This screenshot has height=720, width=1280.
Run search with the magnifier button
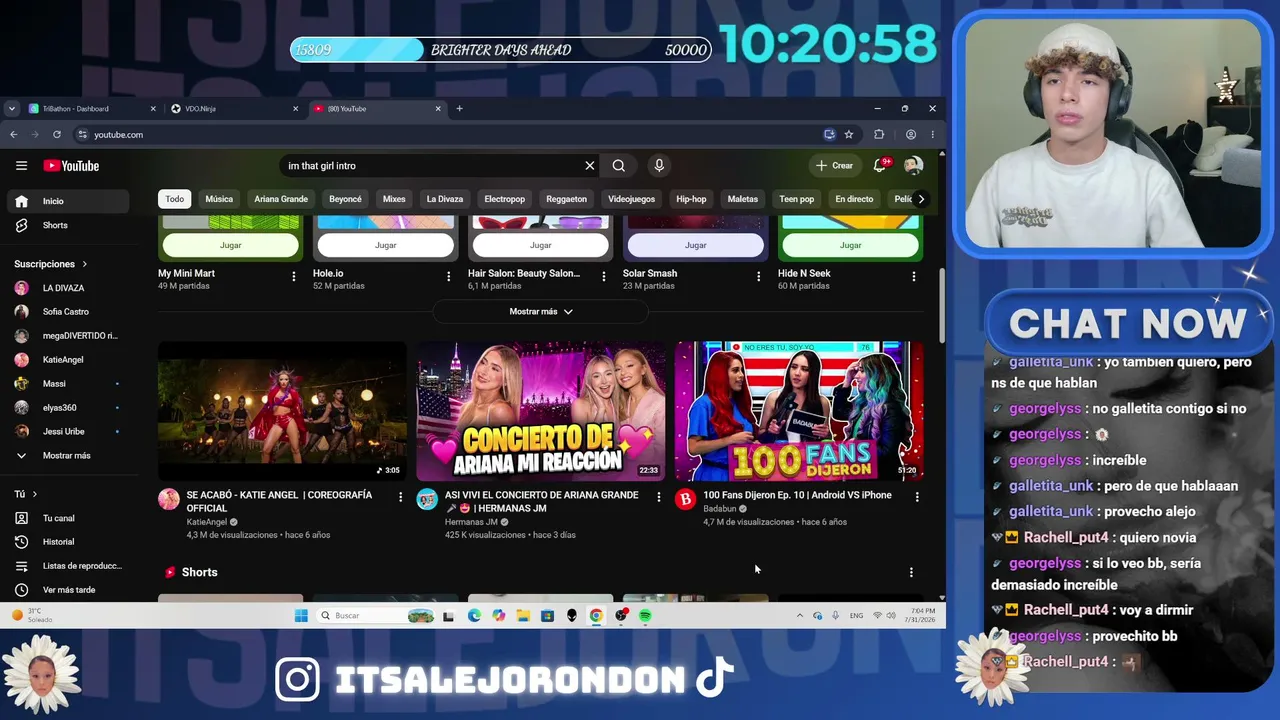[x=619, y=166]
